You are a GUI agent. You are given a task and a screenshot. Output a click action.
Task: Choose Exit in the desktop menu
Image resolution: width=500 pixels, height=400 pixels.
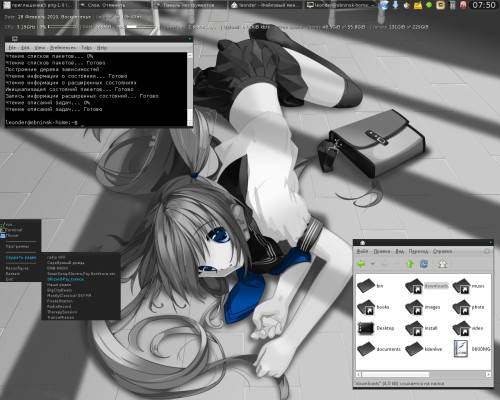pos(9,279)
